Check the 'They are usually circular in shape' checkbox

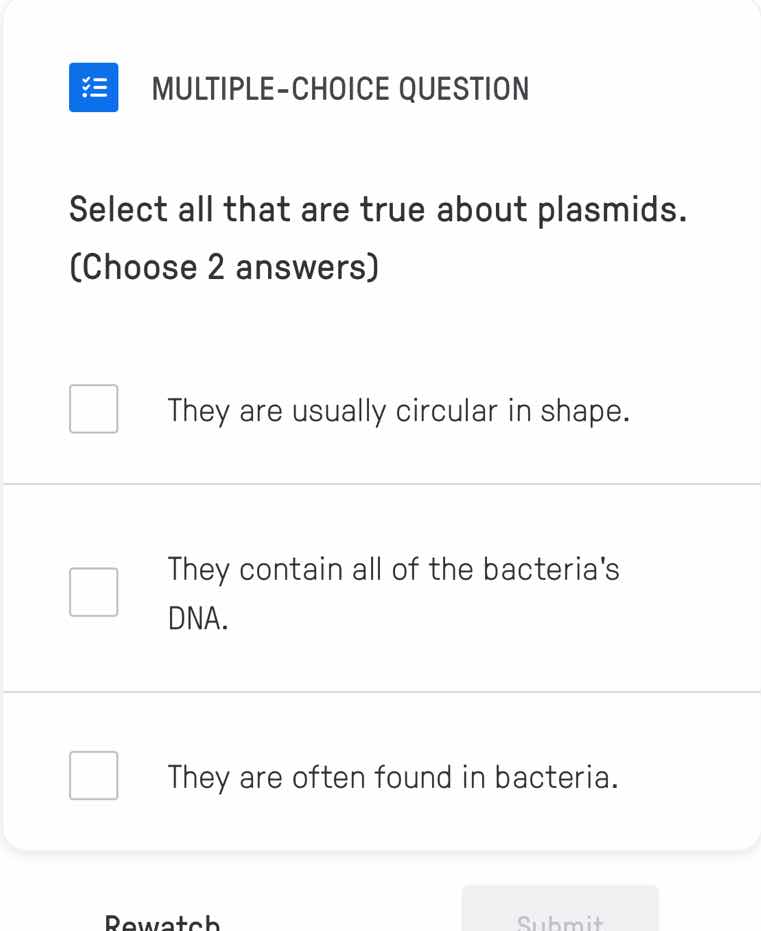(93, 408)
